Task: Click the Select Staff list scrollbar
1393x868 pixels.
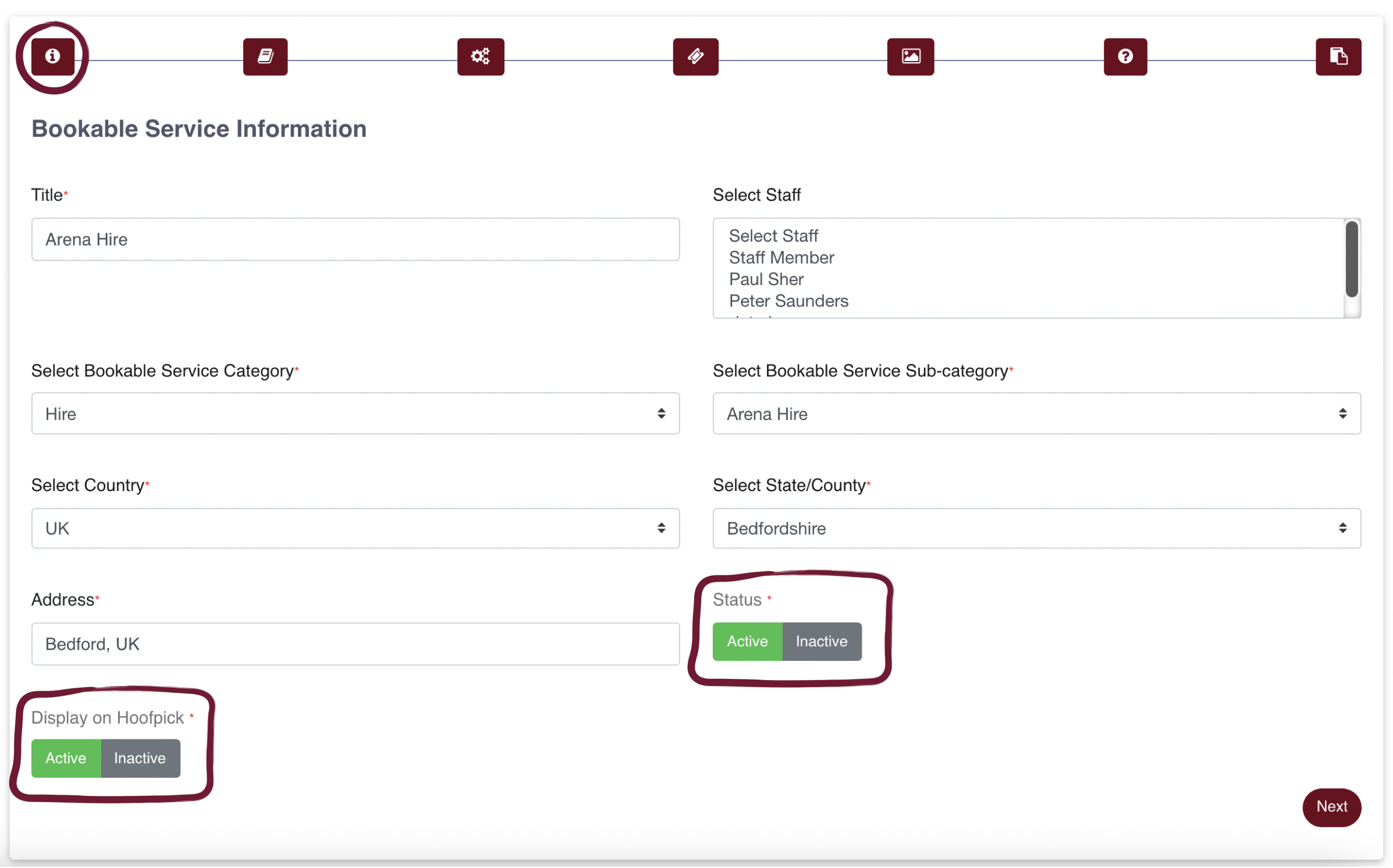Action: pos(1352,259)
